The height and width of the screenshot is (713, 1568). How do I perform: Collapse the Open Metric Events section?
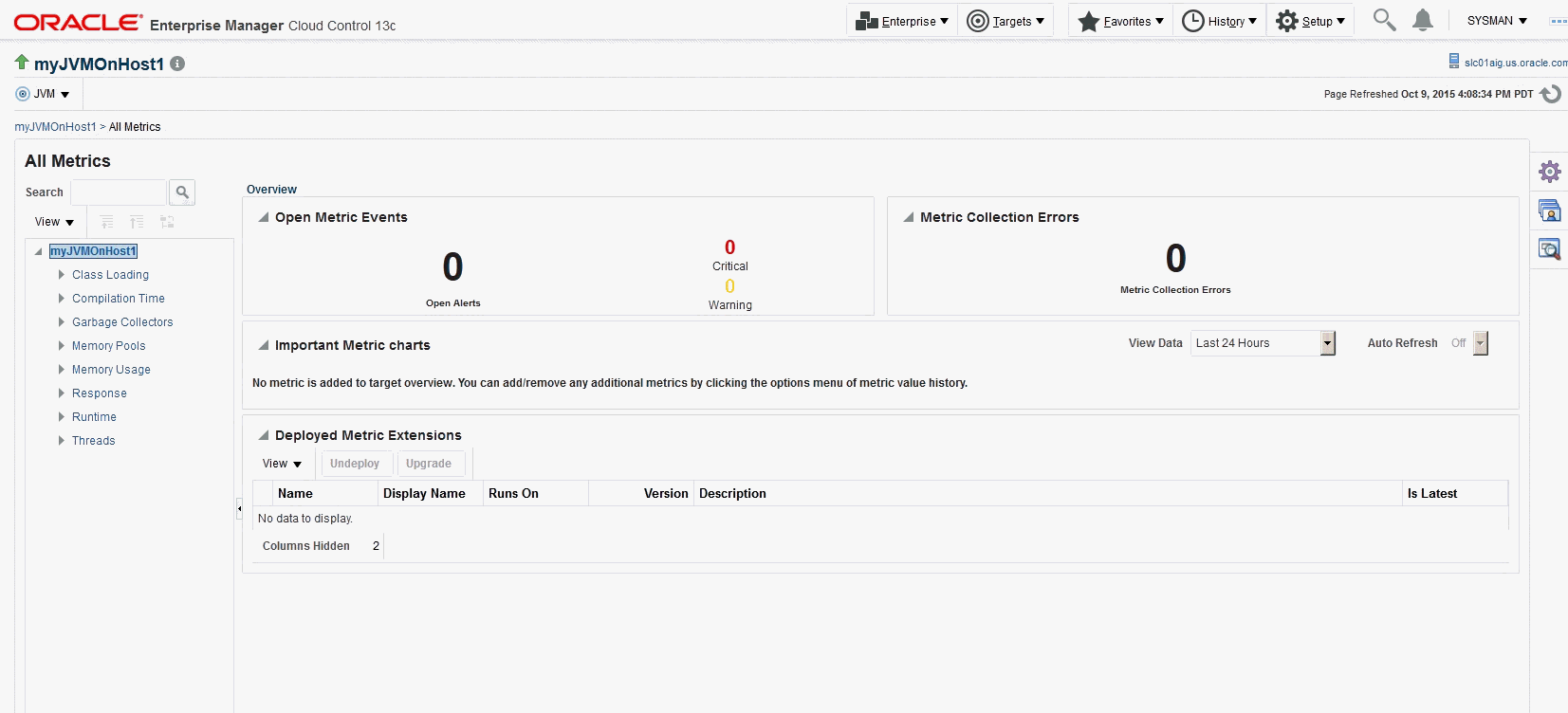click(x=264, y=217)
